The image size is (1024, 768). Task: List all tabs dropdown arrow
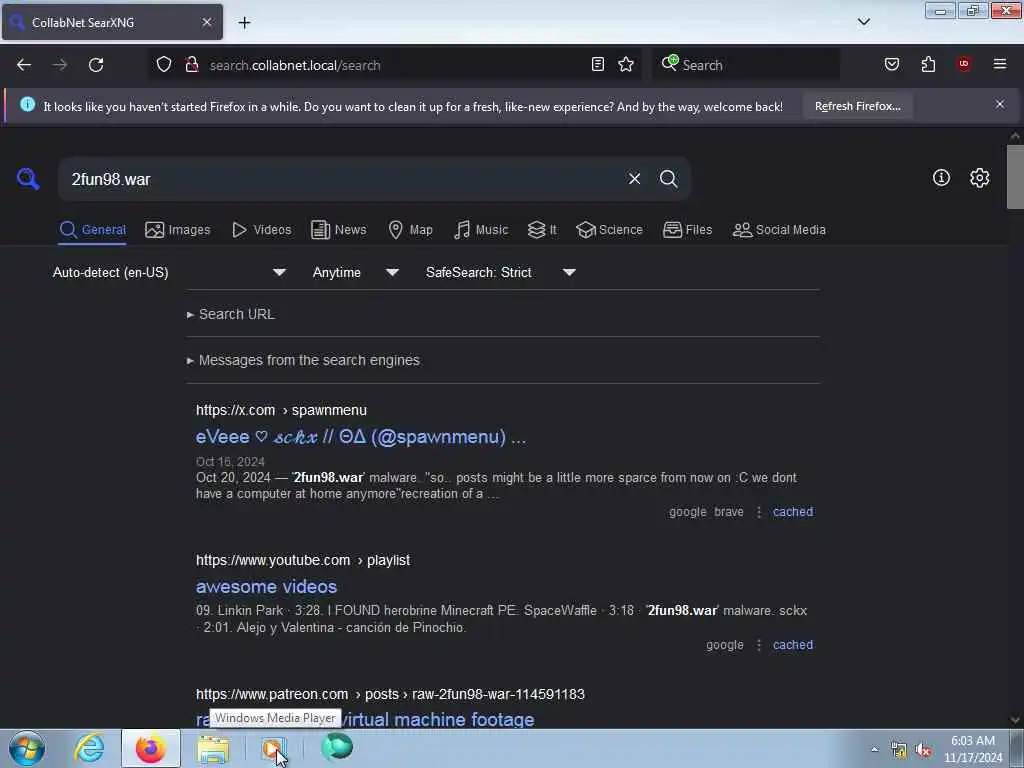(863, 22)
